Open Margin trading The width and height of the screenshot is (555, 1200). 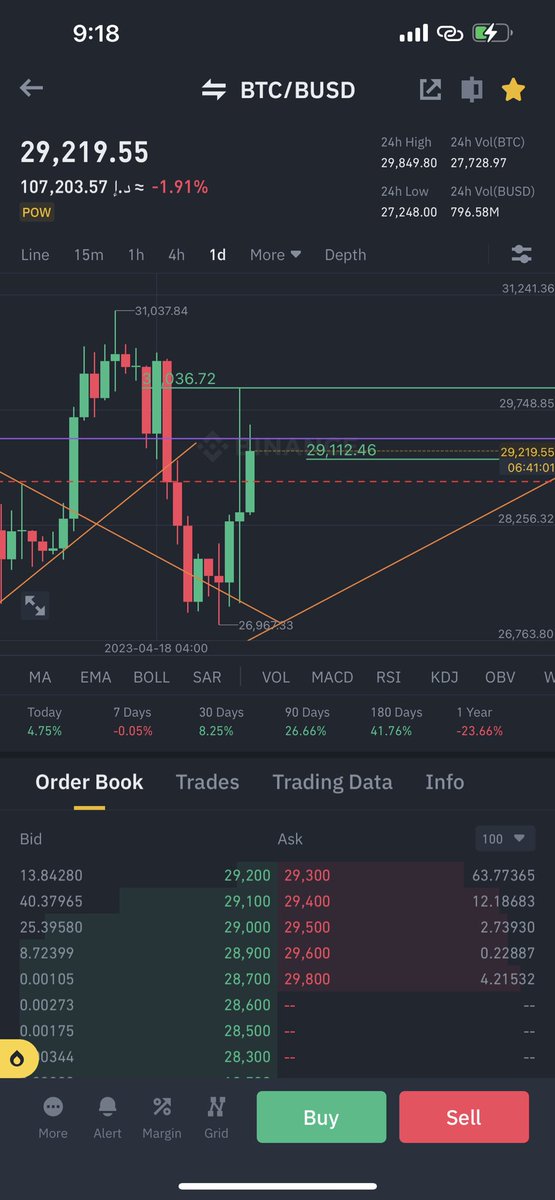point(161,1116)
